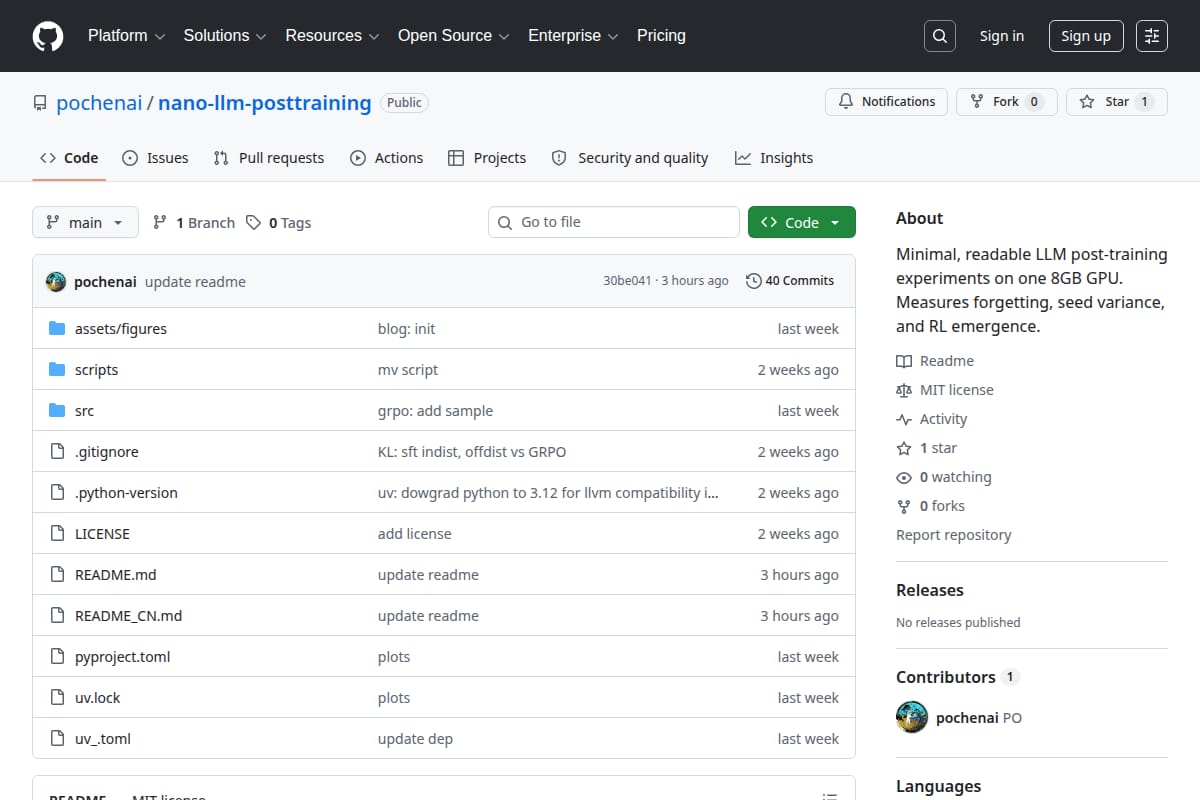The height and width of the screenshot is (800, 1200).
Task: Open the Insights tab
Action: point(774,158)
